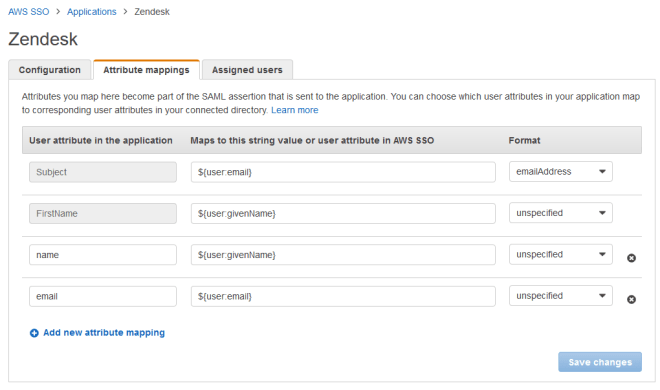This screenshot has width=660, height=390.
Task: Remove the name attribute mapping row
Action: tap(631, 258)
